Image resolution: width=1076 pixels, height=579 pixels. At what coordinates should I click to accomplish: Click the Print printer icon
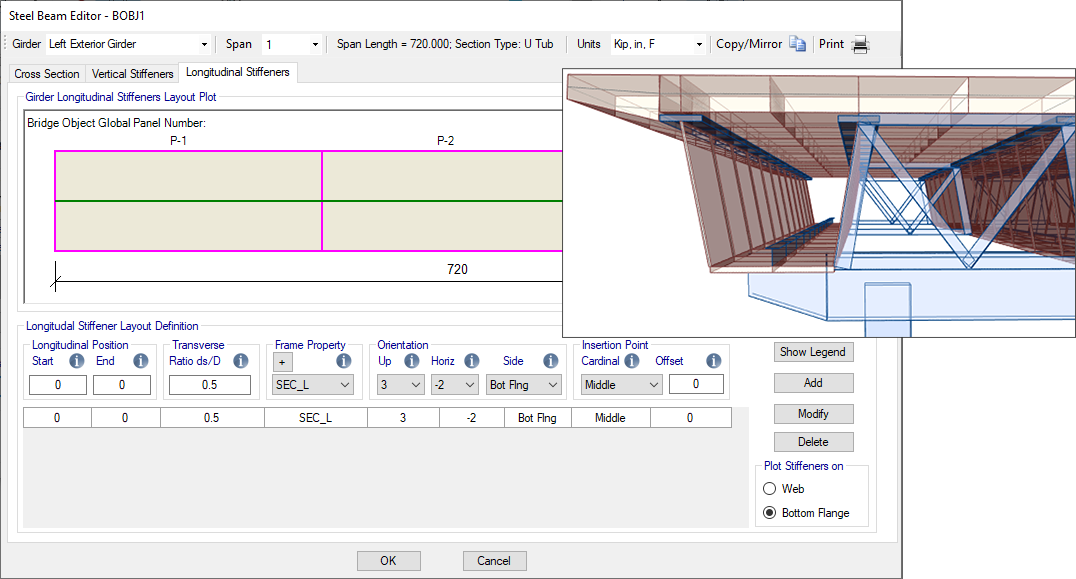pyautogui.click(x=861, y=45)
